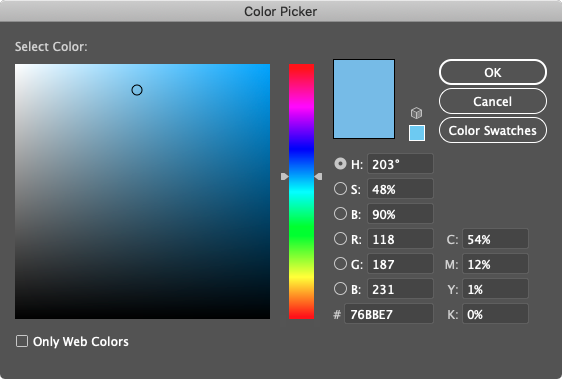Click the large current color preview swatch
Image resolution: width=562 pixels, height=379 pixels.
pyautogui.click(x=364, y=99)
